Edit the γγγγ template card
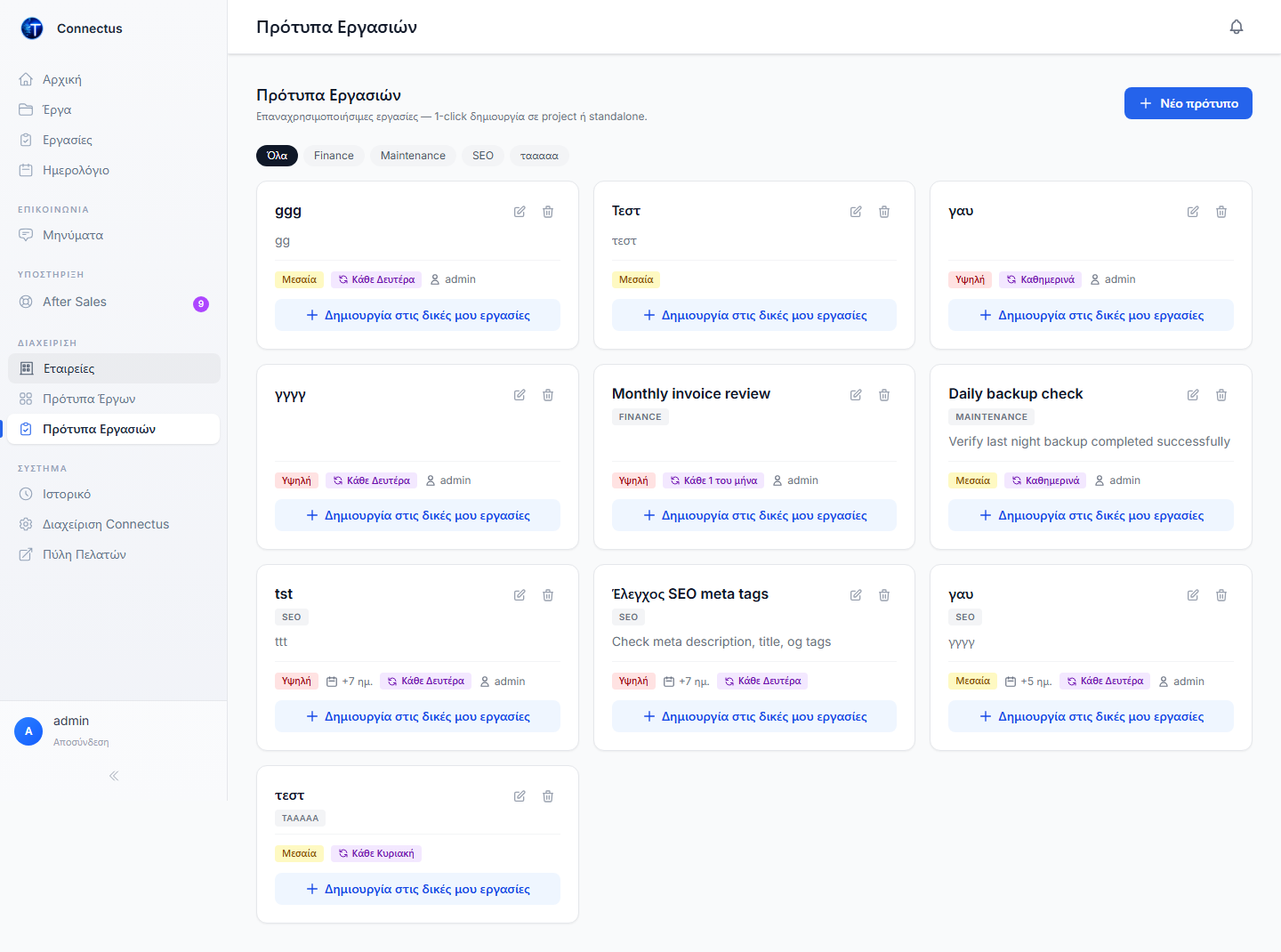The height and width of the screenshot is (952, 1281). pyautogui.click(x=520, y=395)
